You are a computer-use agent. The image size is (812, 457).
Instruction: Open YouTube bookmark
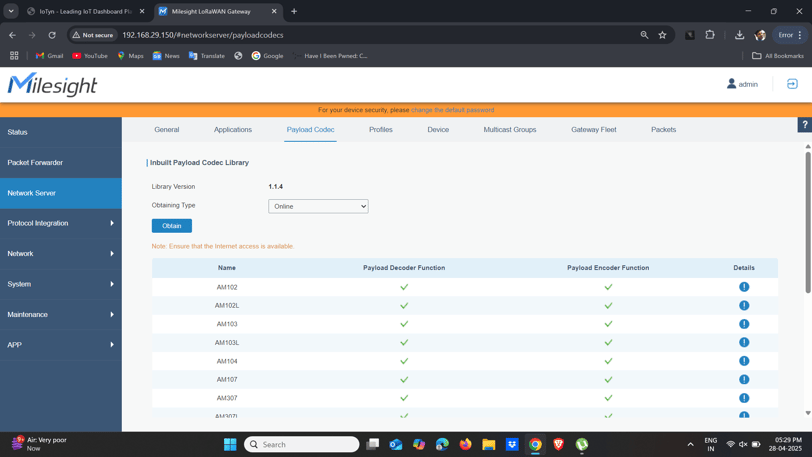[x=90, y=55]
